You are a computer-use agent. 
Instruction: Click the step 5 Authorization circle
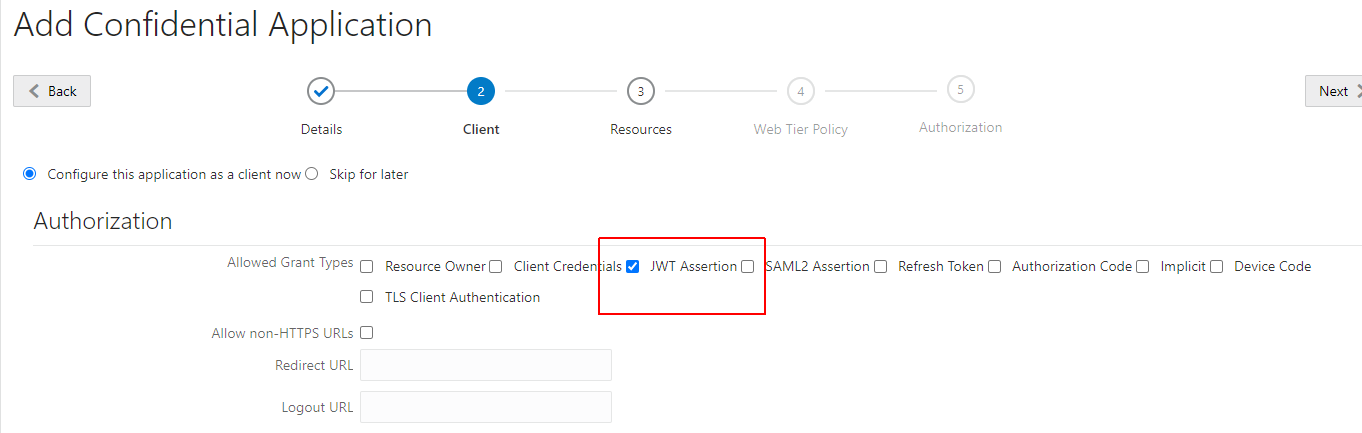click(x=960, y=90)
